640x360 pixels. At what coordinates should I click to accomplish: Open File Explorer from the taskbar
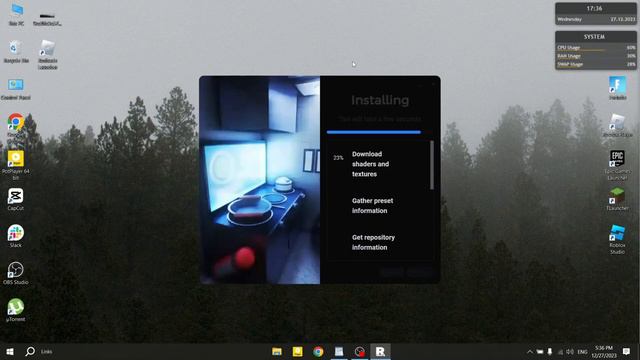pos(277,351)
